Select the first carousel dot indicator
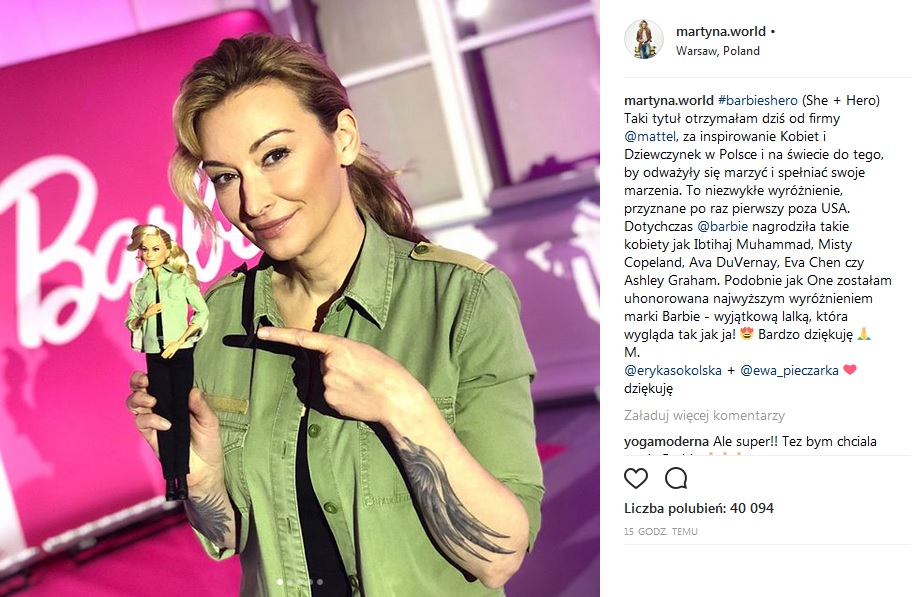Screen dimensions: 918x597 tap(280, 582)
